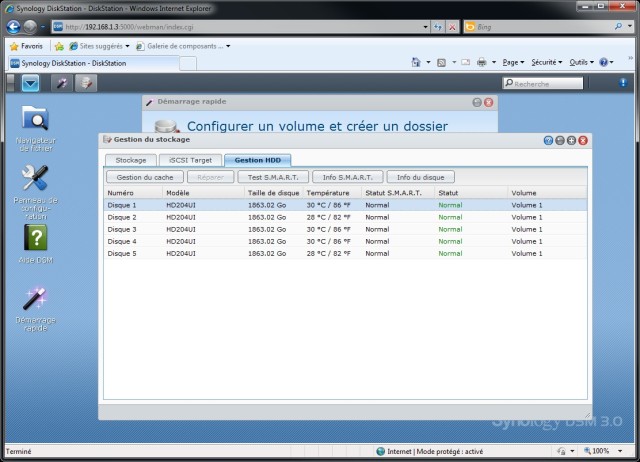This screenshot has height=462, width=640.
Task: Click the browser Back arrow button
Action: (13, 27)
